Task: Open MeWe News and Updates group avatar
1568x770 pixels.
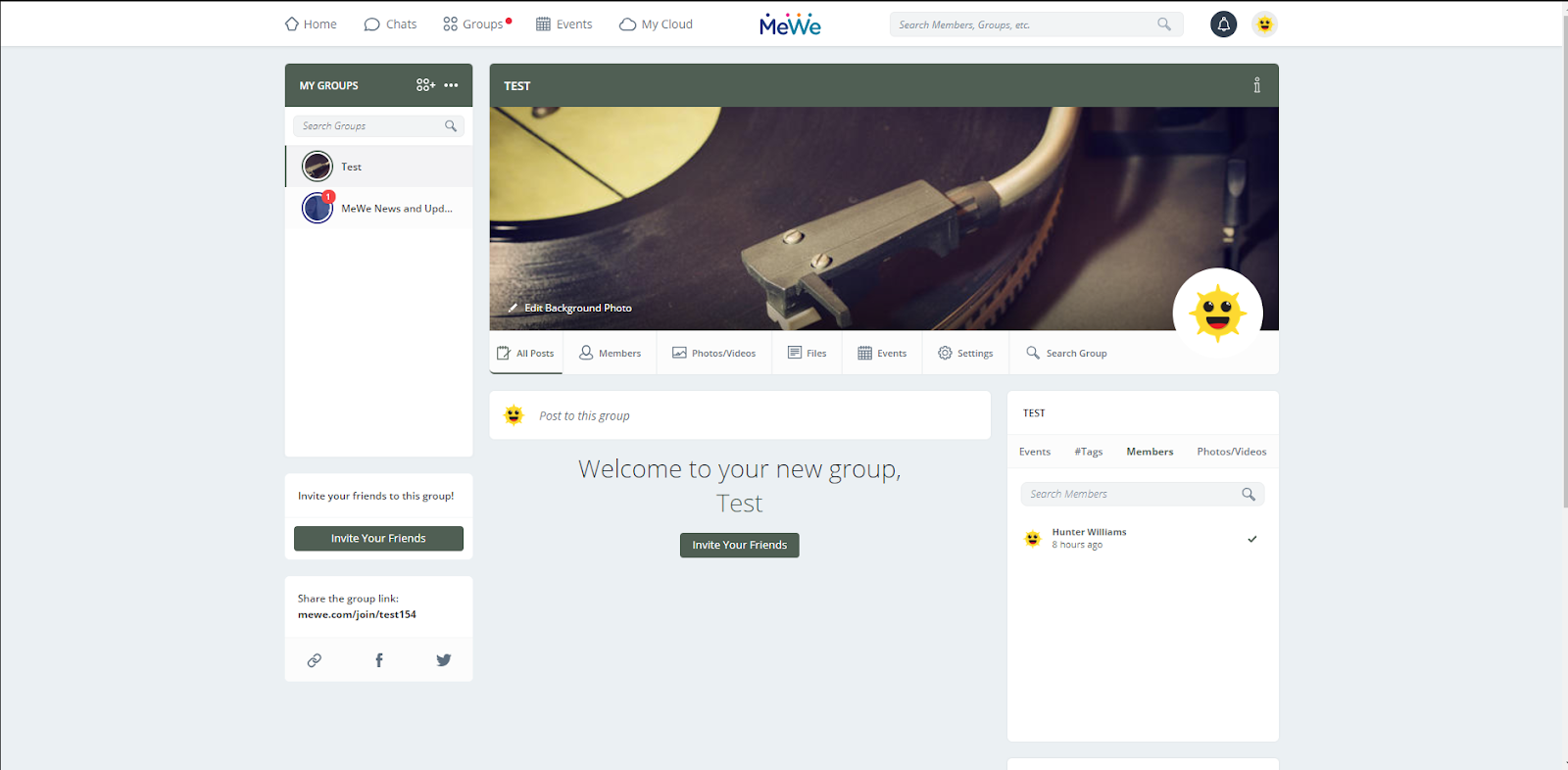Action: pyautogui.click(x=317, y=208)
